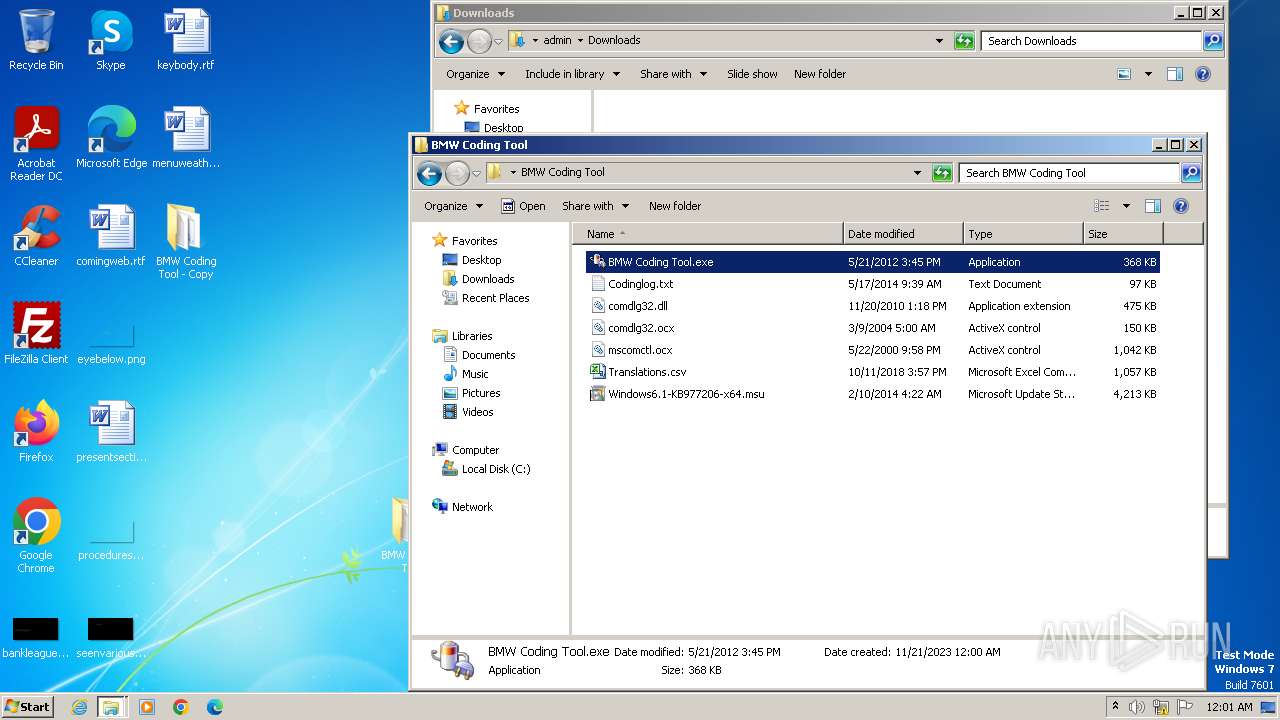
Task: Open Share with dropdown in BMW Coding Tool window
Action: 596,206
